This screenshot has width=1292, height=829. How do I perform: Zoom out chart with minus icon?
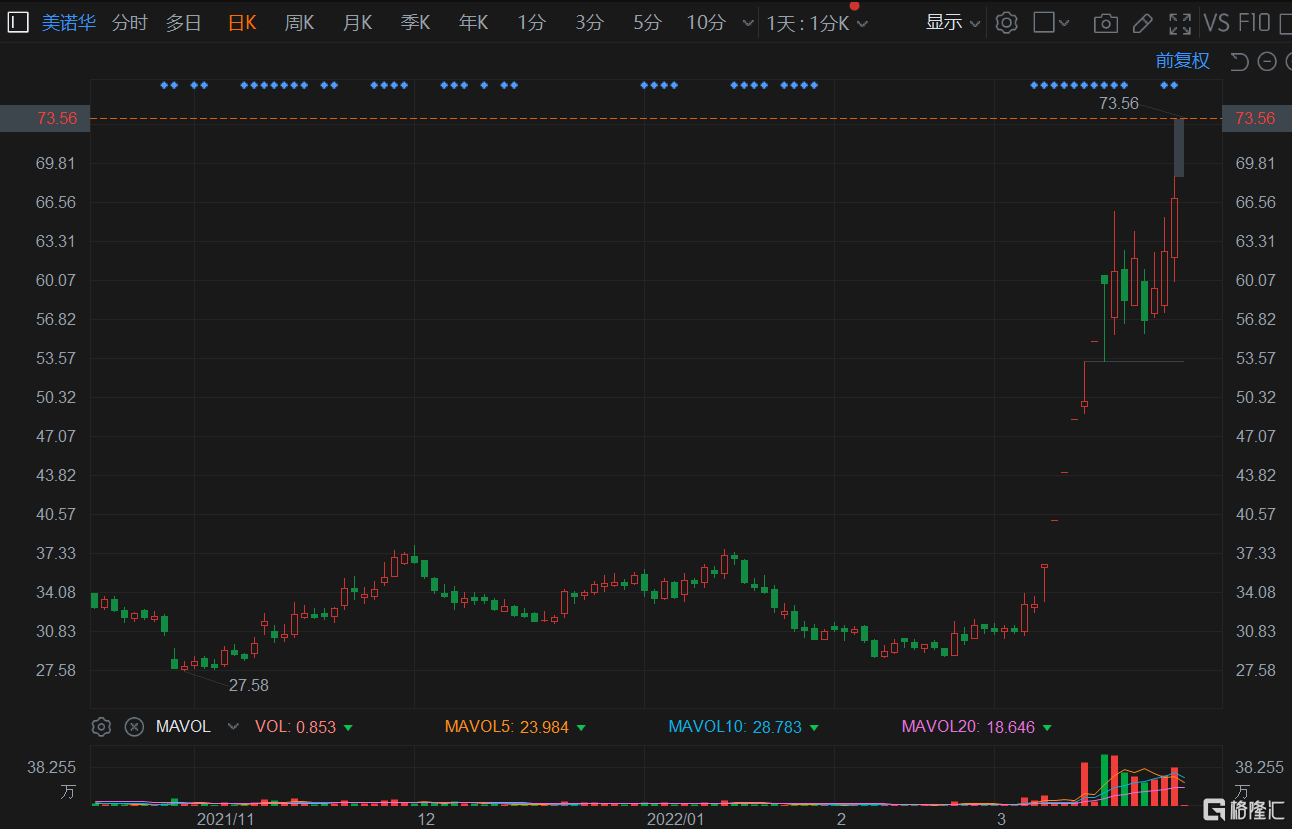[1267, 61]
